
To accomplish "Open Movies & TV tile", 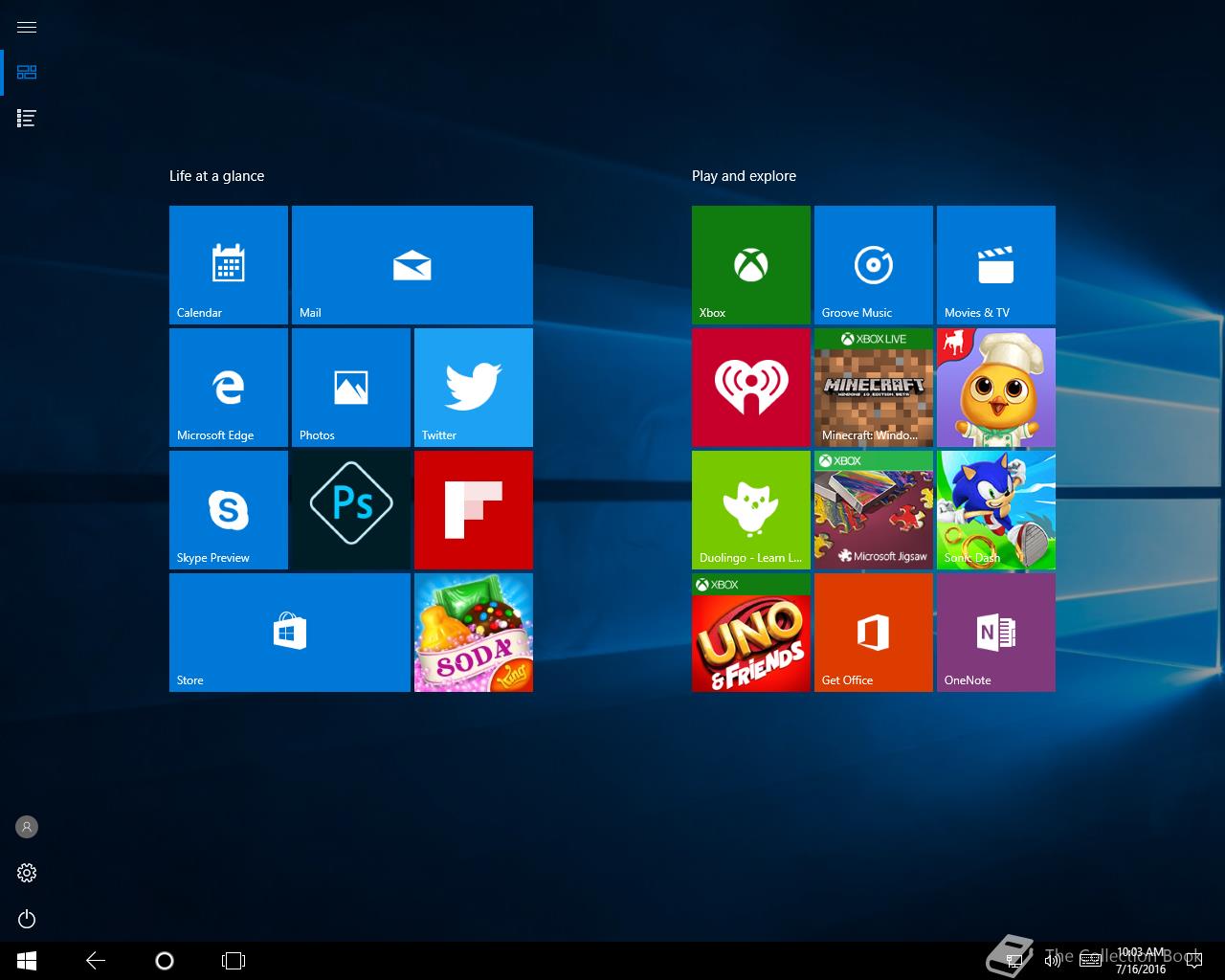I will 996,265.
